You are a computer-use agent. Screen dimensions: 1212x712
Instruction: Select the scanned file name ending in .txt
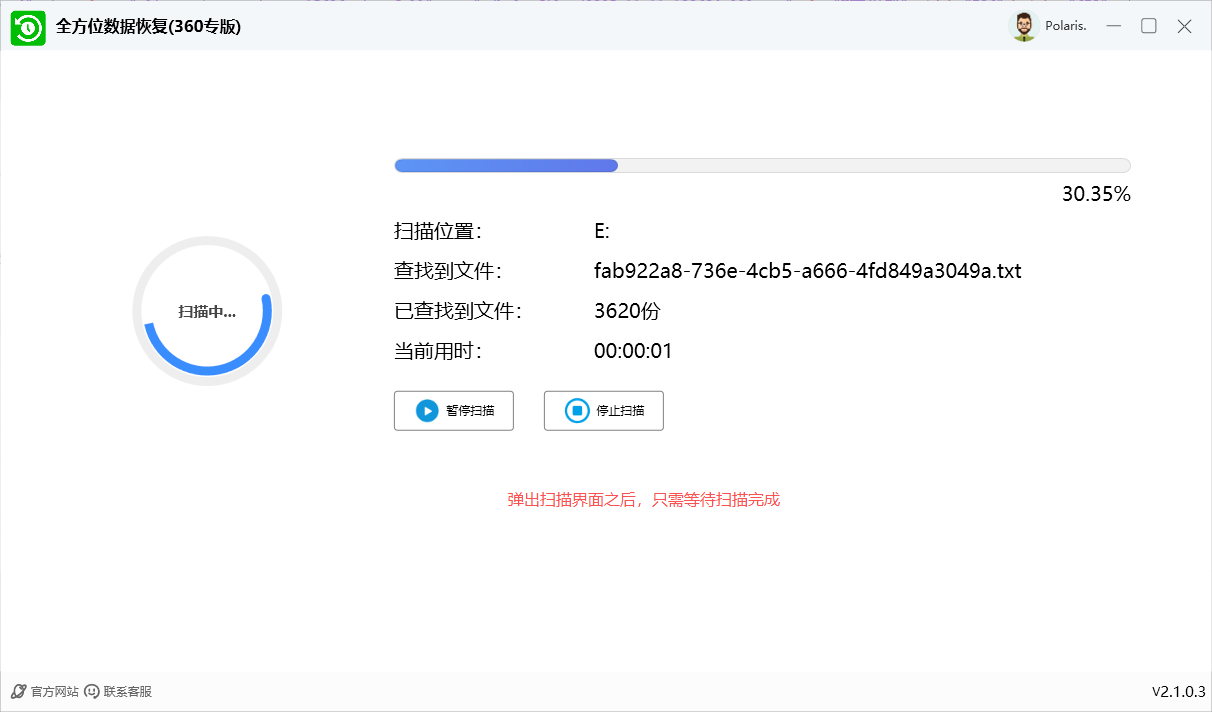click(x=807, y=271)
